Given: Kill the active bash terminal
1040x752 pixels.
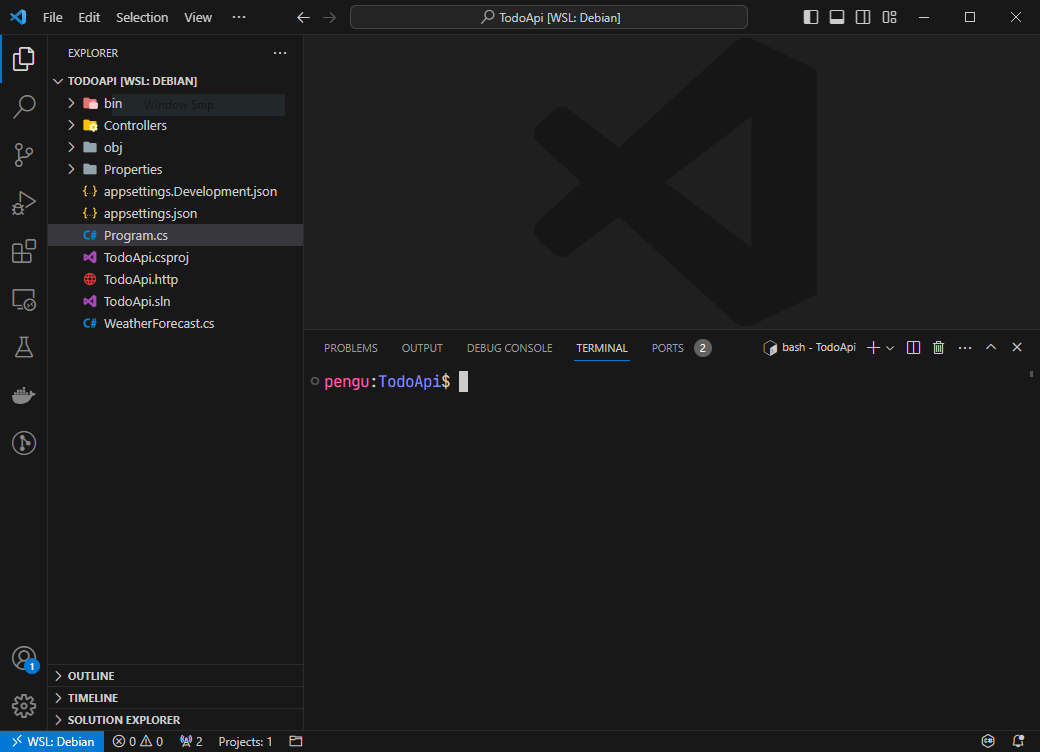Looking at the screenshot, I should pyautogui.click(x=938, y=347).
